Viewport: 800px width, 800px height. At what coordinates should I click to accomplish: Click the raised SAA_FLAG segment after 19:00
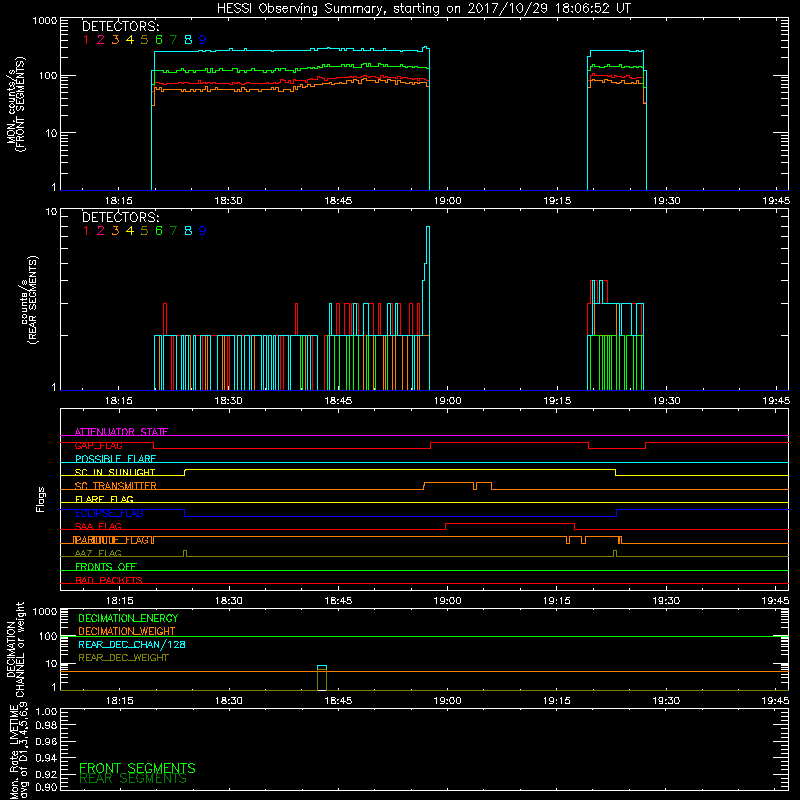click(x=510, y=524)
